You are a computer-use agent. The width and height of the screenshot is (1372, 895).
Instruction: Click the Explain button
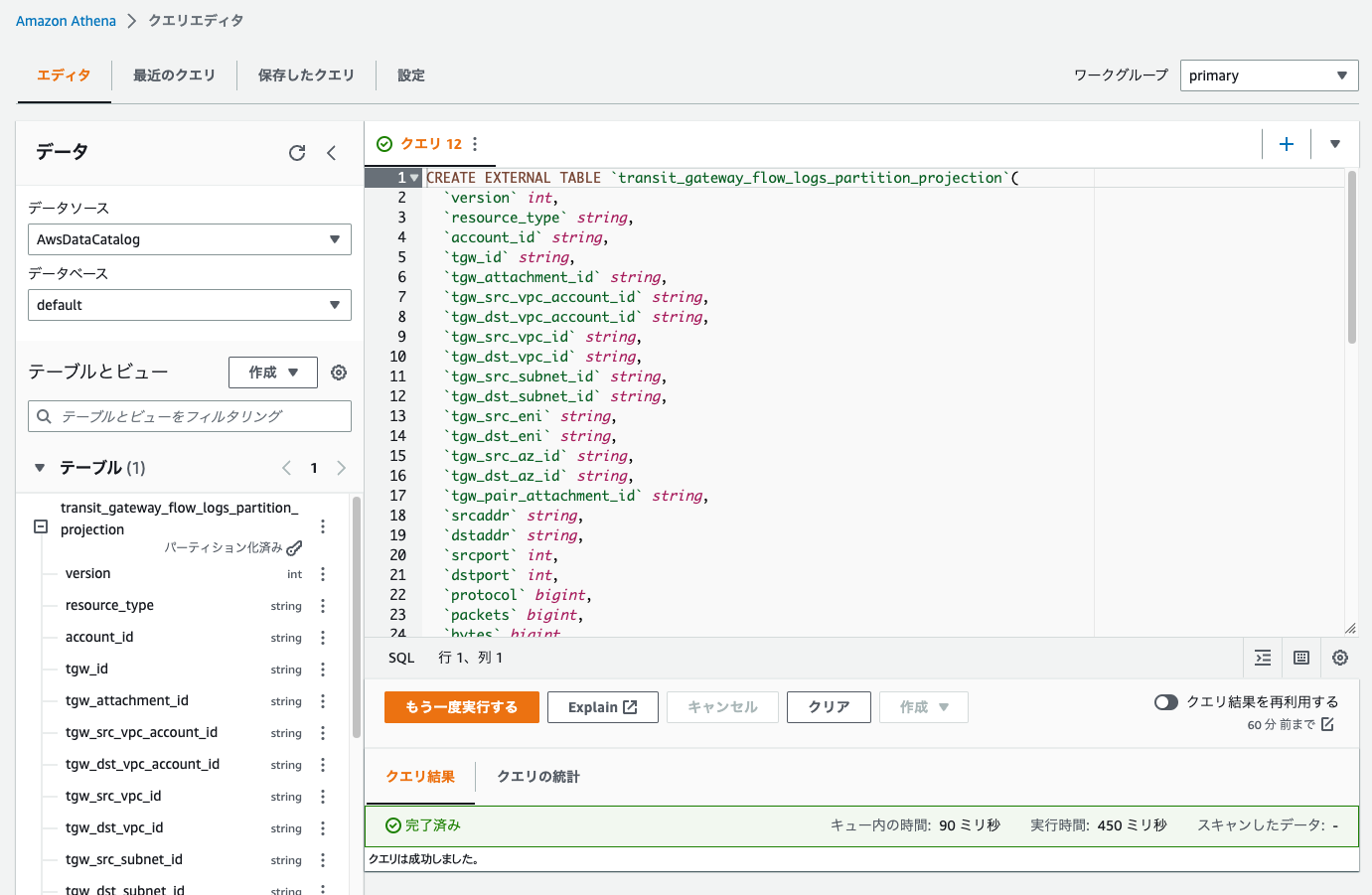[603, 707]
